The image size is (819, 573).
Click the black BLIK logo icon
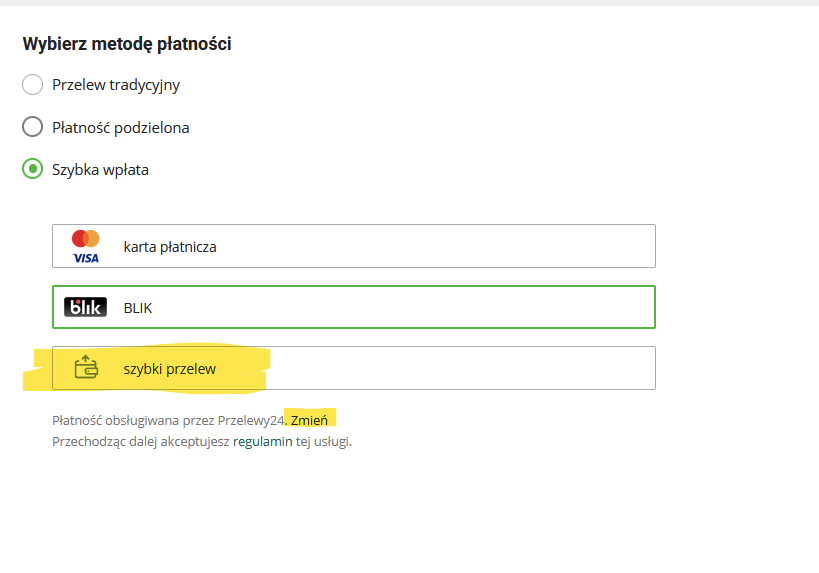[85, 308]
